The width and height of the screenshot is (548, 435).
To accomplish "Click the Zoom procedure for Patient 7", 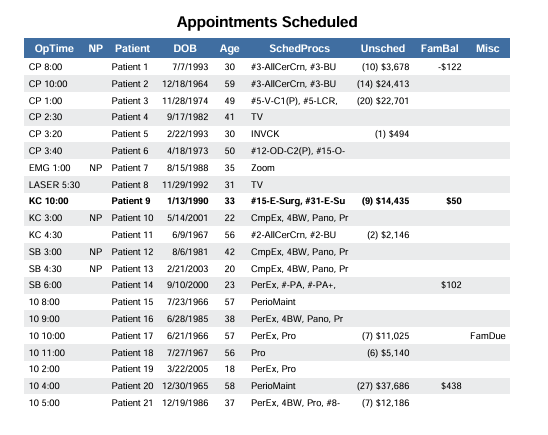I will (x=262, y=168).
